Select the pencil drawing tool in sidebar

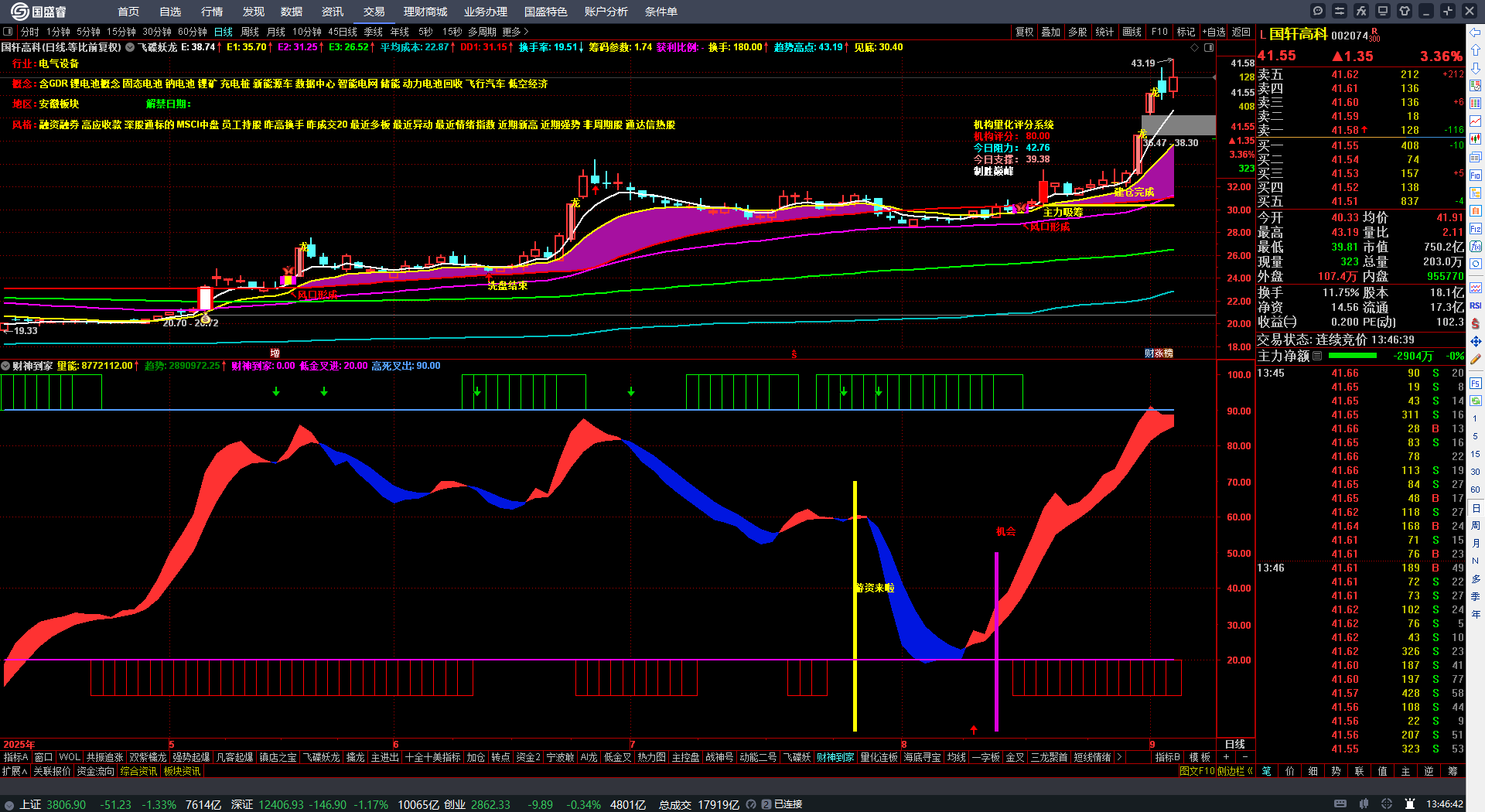pyautogui.click(x=1476, y=360)
